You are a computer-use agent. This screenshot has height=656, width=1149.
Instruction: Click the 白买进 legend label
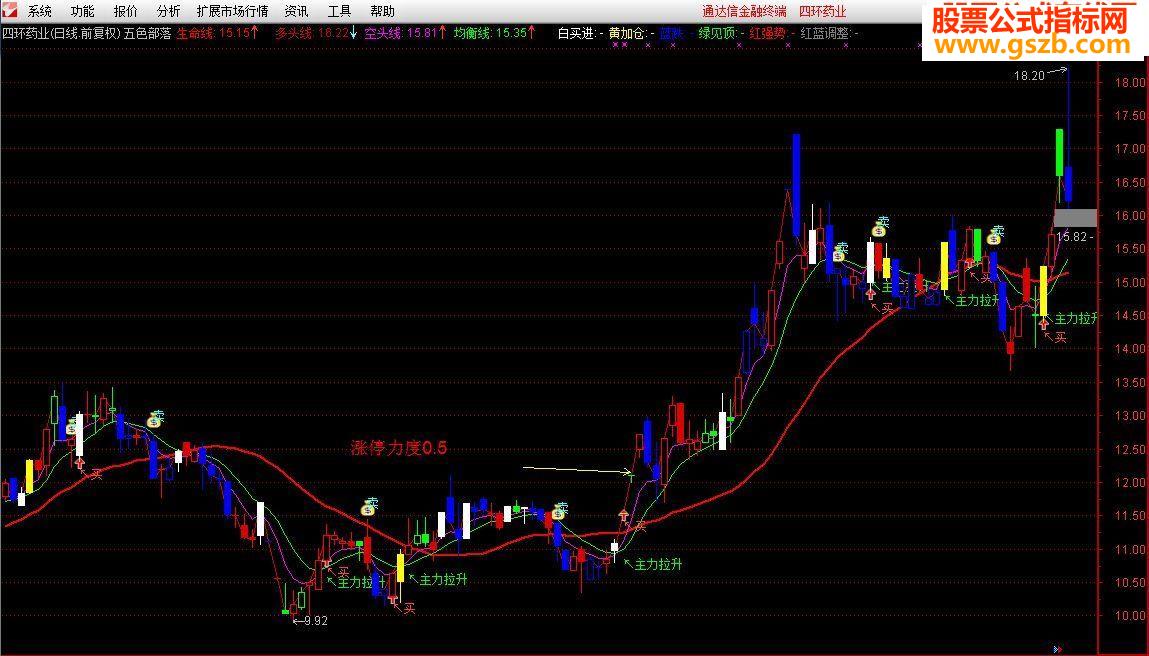pyautogui.click(x=577, y=33)
